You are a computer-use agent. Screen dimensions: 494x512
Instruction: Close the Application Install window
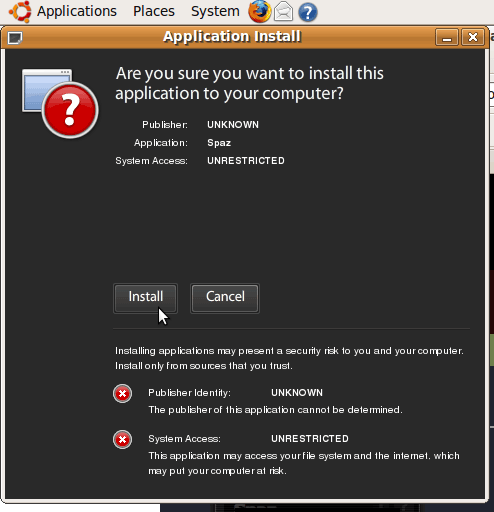(473, 37)
